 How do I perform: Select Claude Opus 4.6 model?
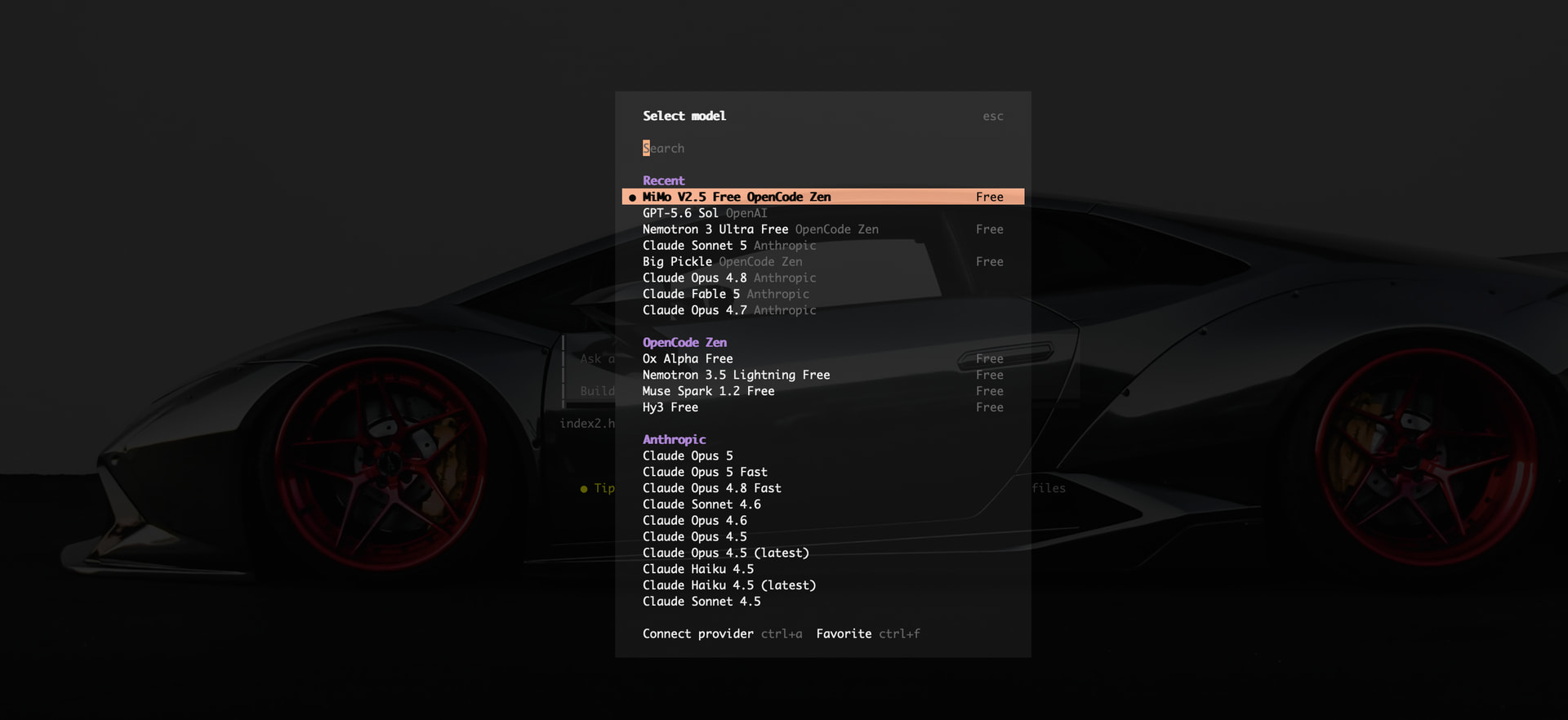coord(822,521)
